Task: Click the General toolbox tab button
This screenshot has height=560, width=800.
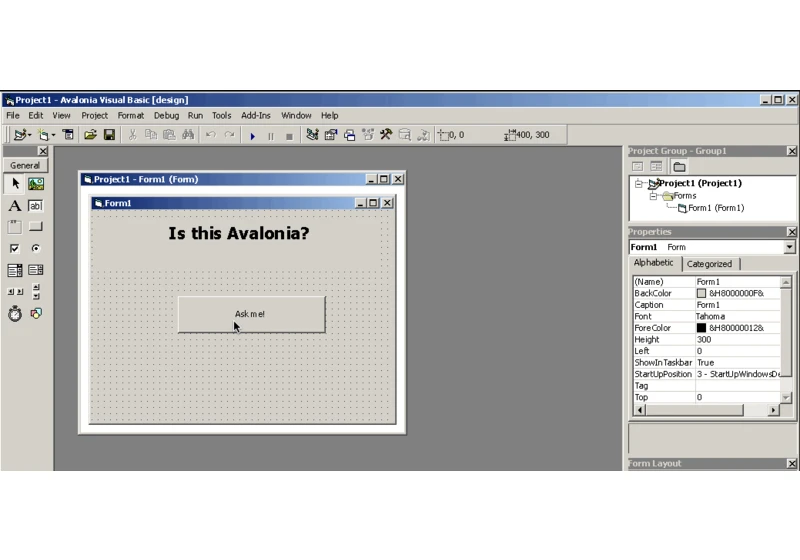Action: coord(25,165)
